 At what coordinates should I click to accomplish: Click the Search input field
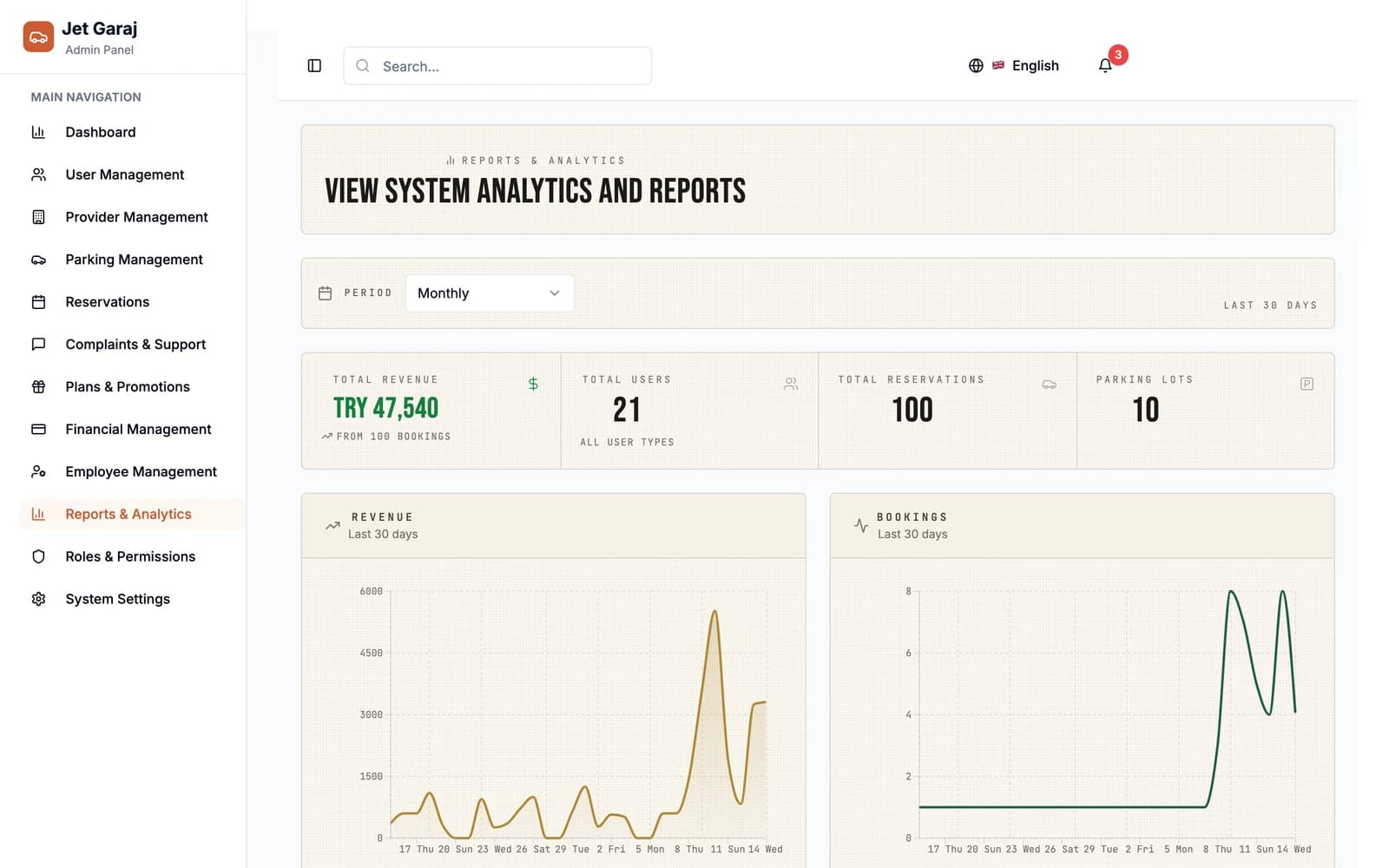(x=497, y=66)
